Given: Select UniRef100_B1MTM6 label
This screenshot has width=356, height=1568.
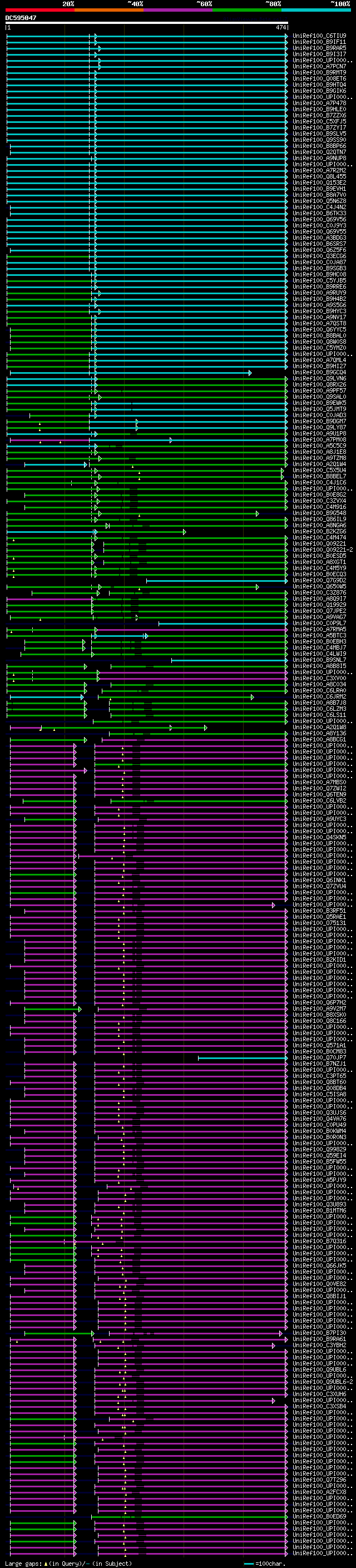Looking at the screenshot, I should pyautogui.click(x=319, y=1210).
